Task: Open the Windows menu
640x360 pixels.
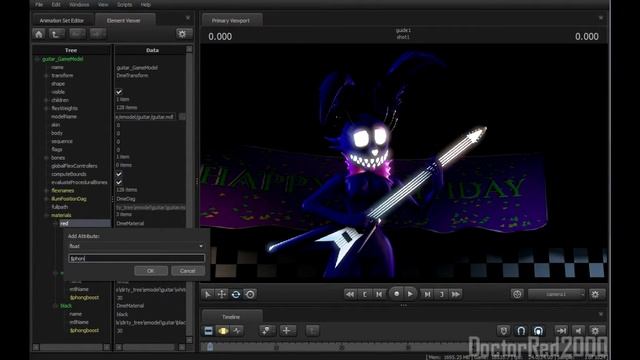Action: pyautogui.click(x=79, y=4)
